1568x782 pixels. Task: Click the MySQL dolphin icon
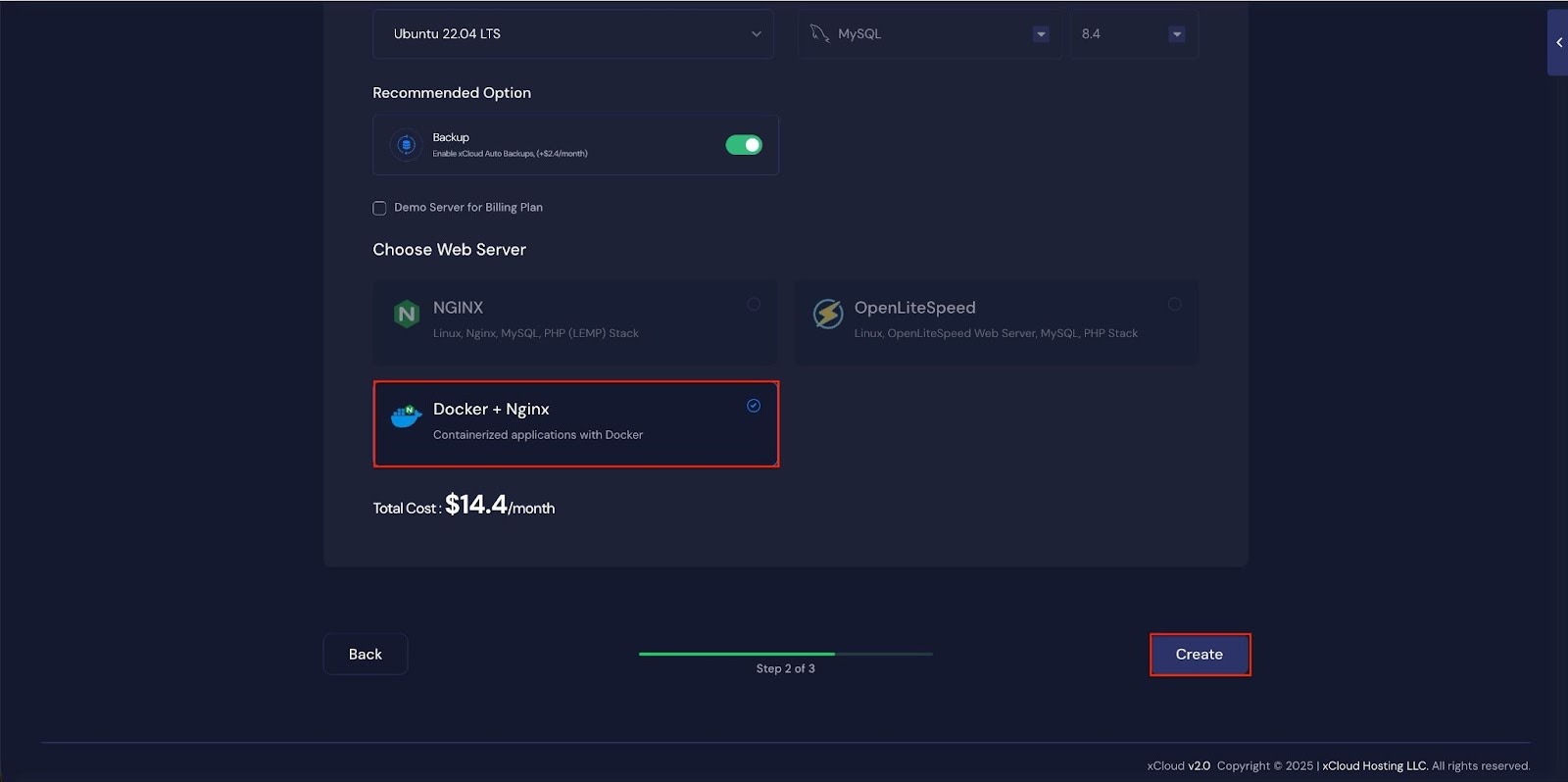pyautogui.click(x=819, y=33)
